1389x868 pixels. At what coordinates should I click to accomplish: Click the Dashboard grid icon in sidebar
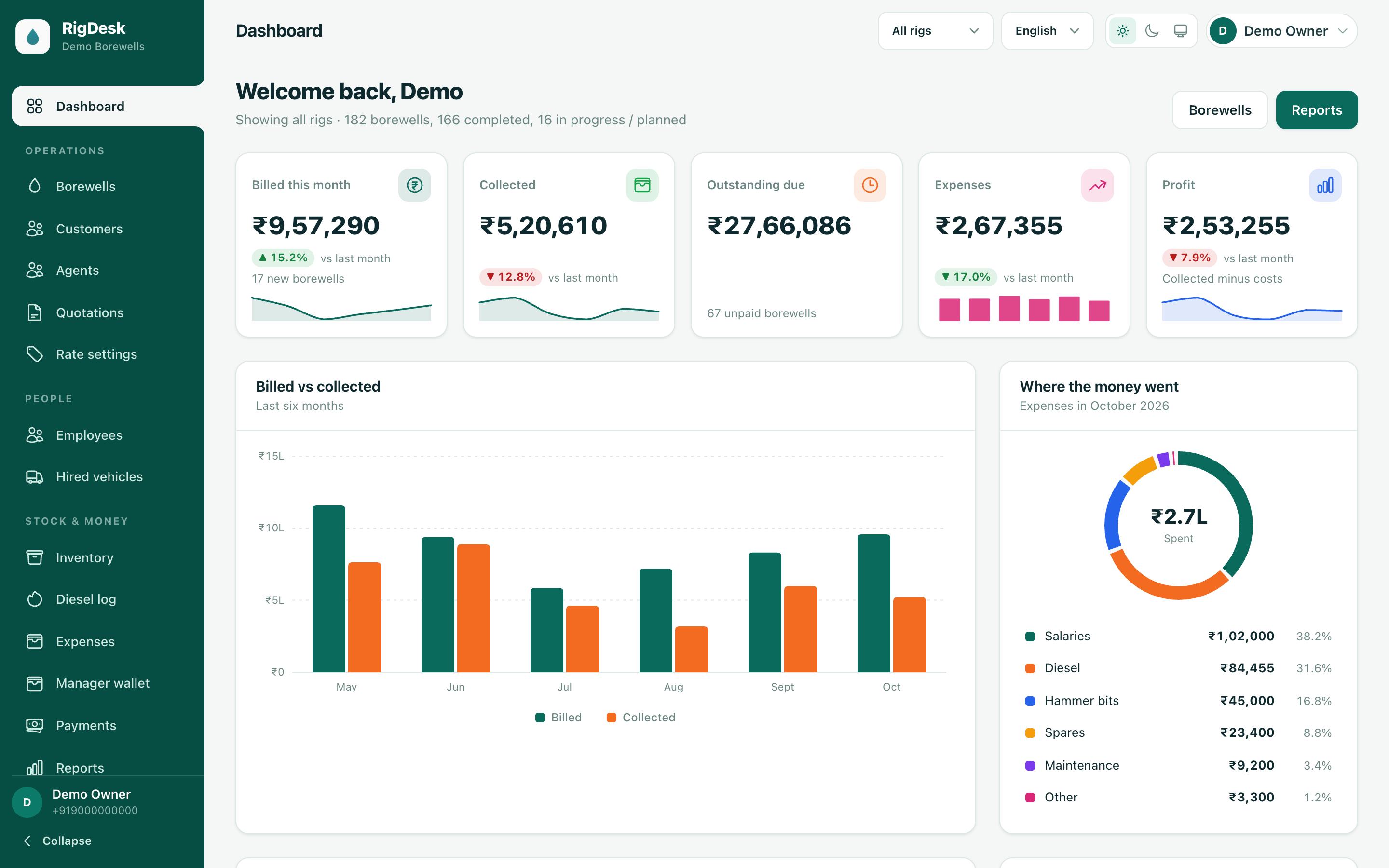(34, 106)
